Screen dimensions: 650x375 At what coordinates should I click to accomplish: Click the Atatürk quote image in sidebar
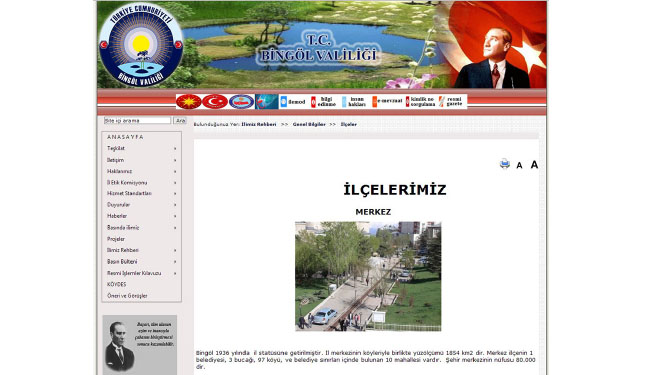[140, 345]
